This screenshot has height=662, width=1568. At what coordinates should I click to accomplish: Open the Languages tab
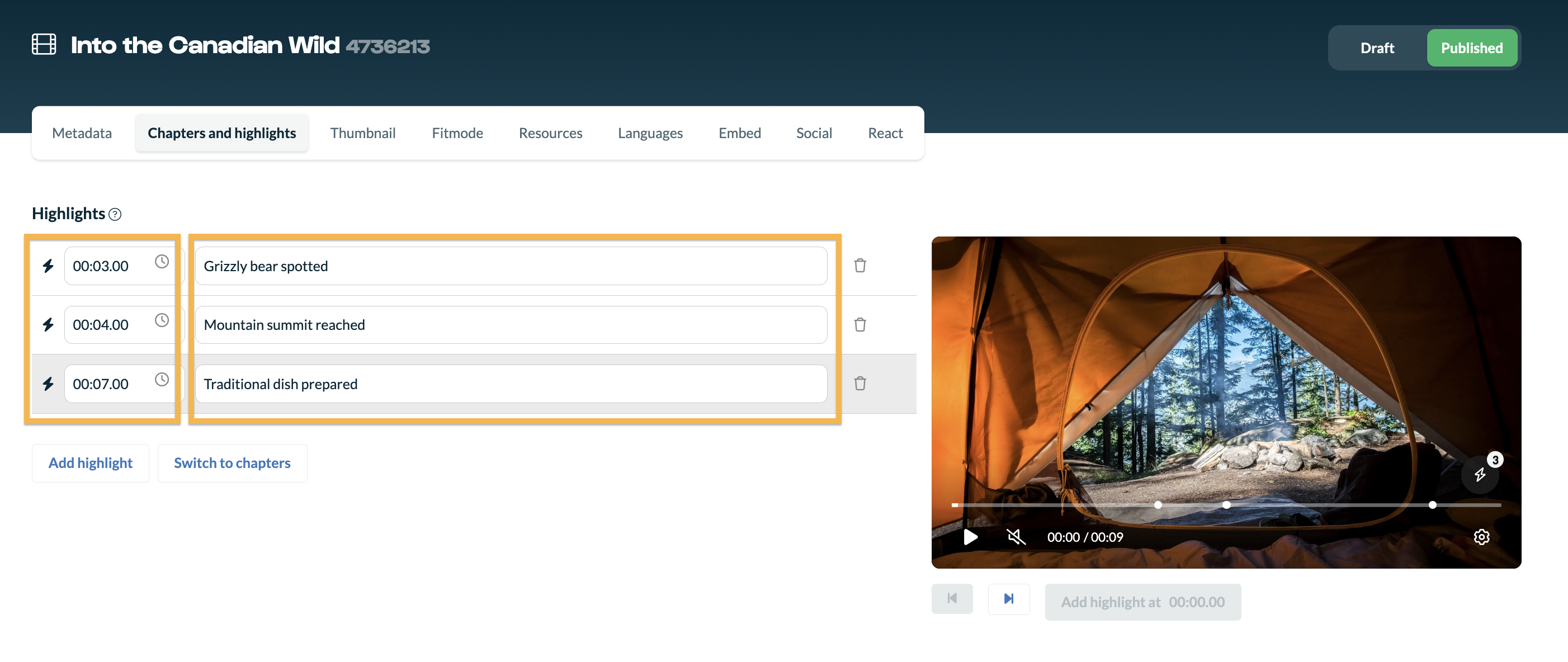(x=650, y=133)
